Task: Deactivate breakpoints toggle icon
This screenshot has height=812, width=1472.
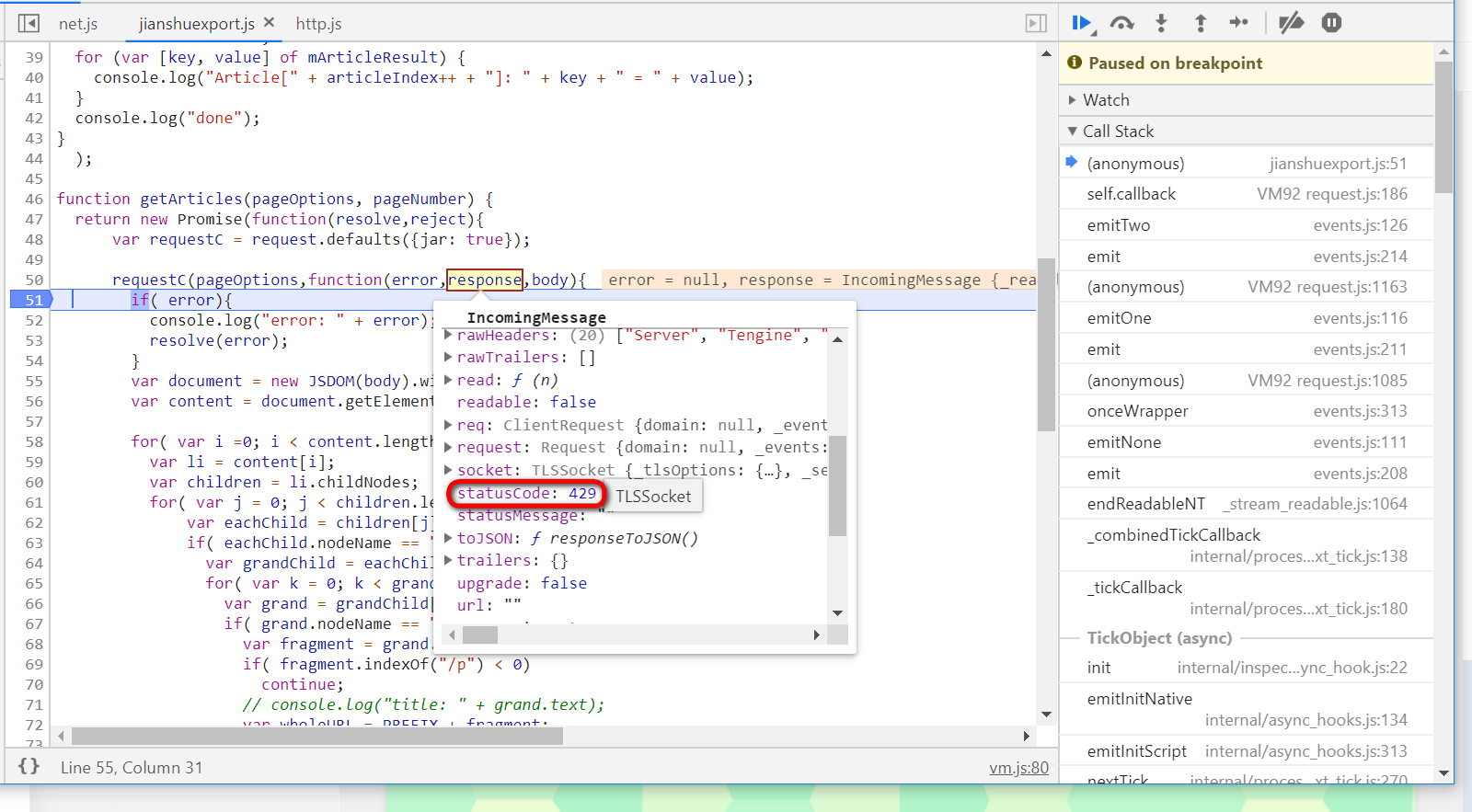Action: (1292, 23)
